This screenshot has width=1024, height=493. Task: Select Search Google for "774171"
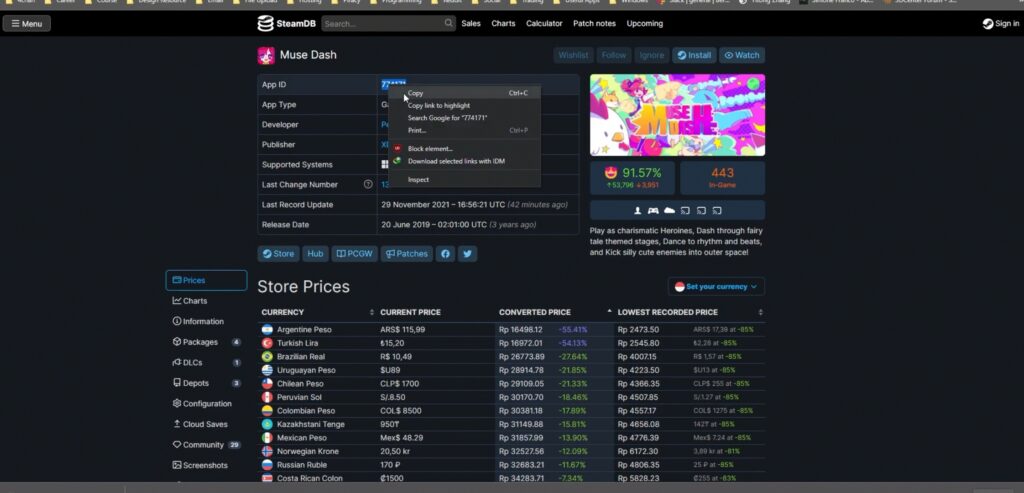pos(464,118)
